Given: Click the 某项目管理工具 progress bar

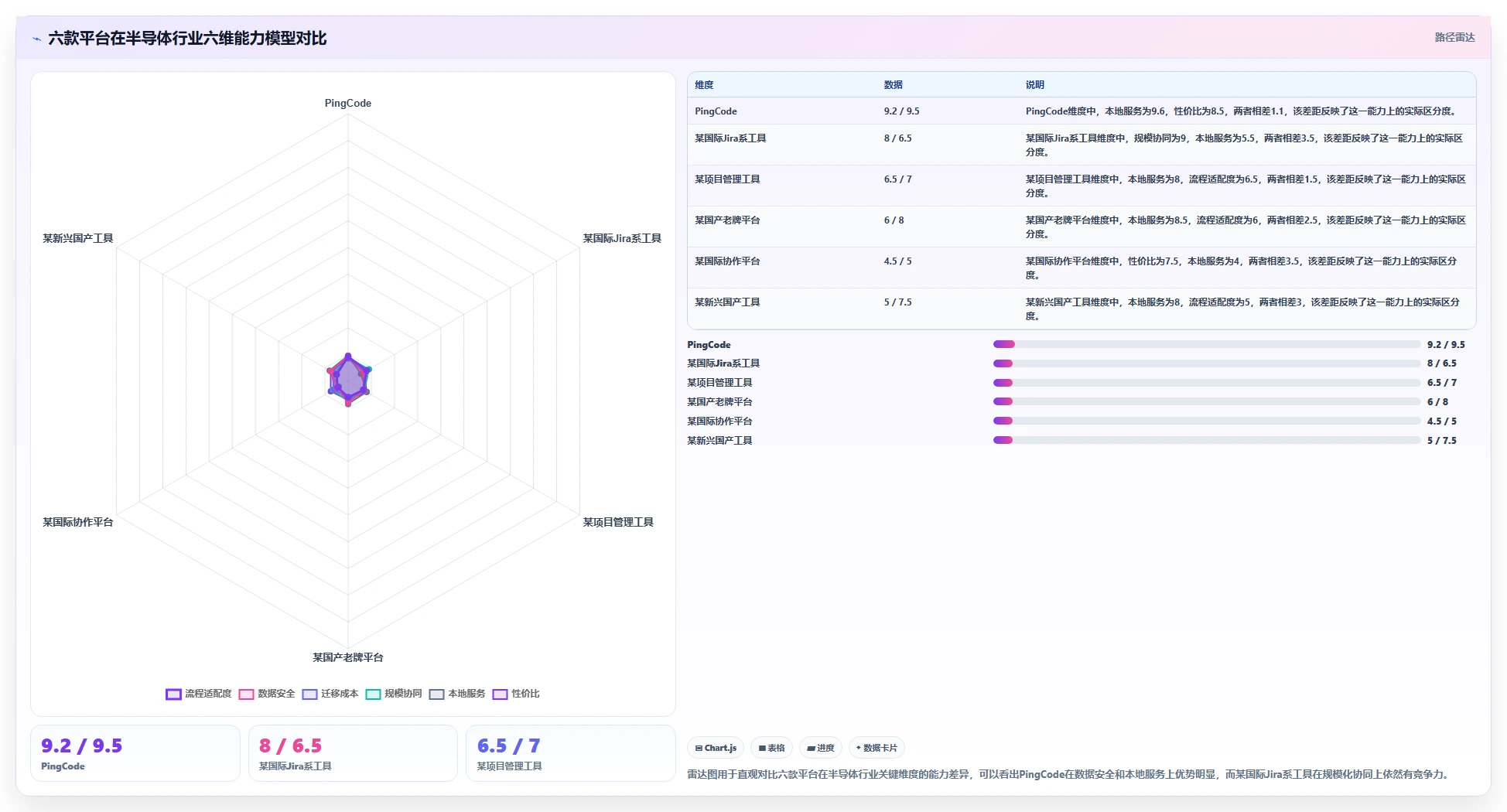Looking at the screenshot, I should coord(1207,383).
